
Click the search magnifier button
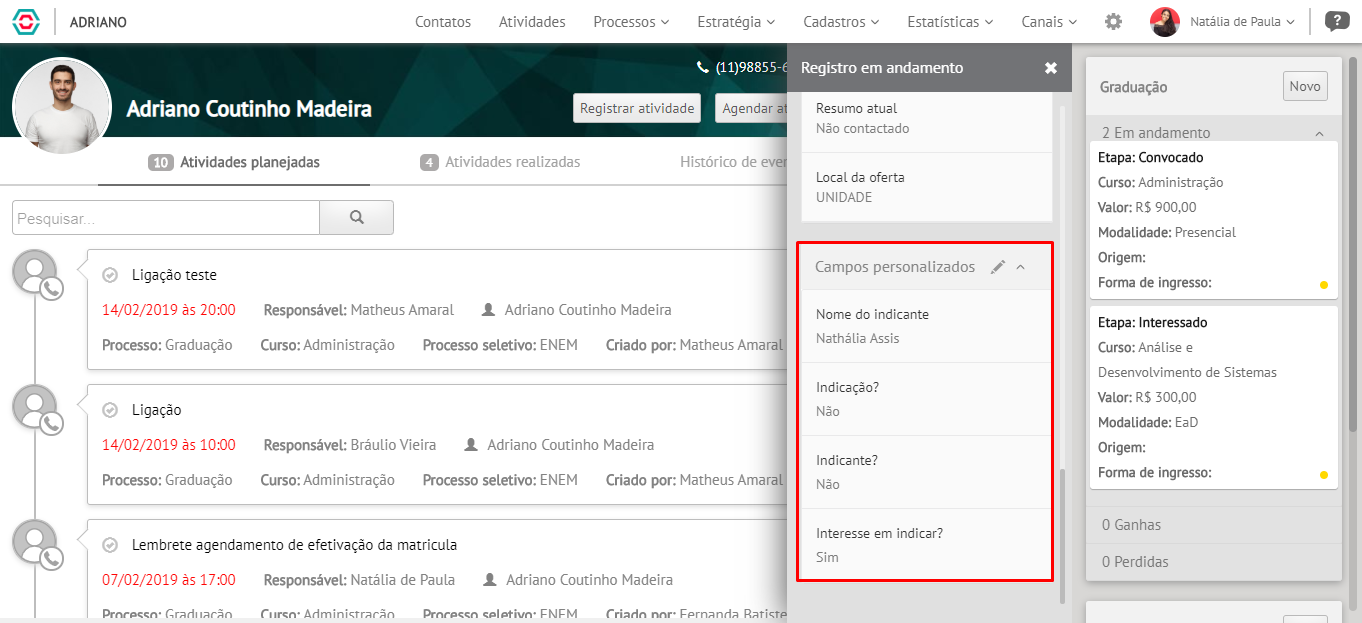[x=356, y=217]
